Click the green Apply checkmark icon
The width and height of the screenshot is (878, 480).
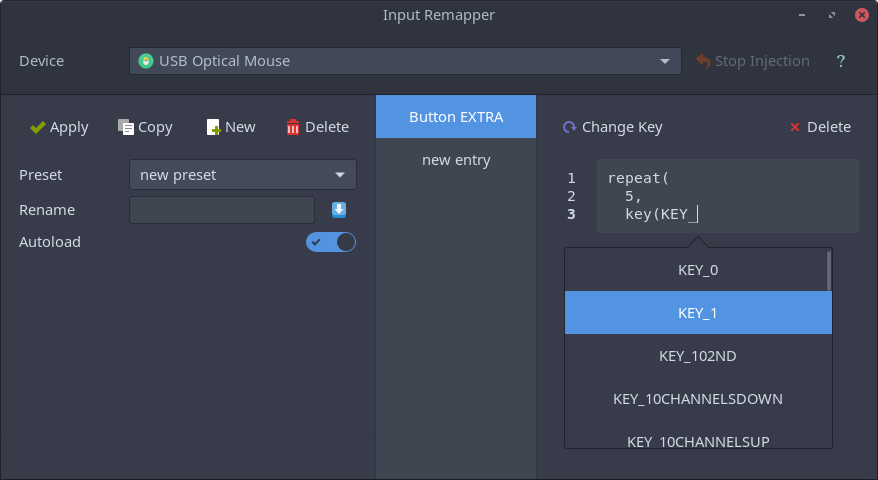point(38,128)
